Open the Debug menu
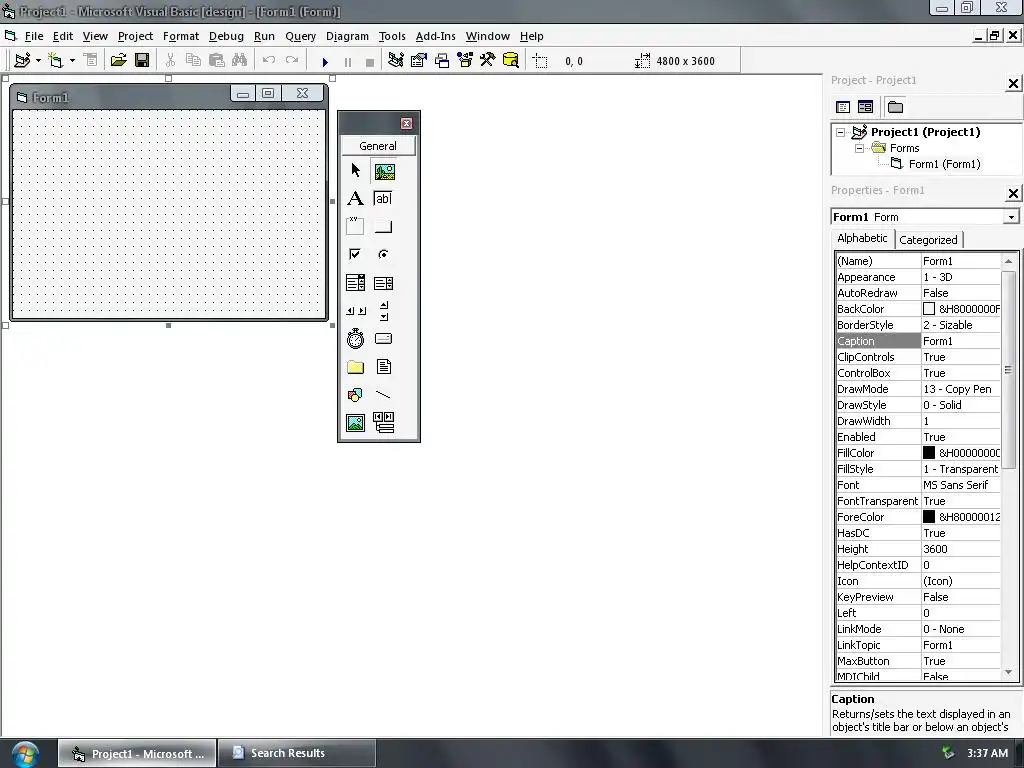Image resolution: width=1024 pixels, height=768 pixels. pos(226,37)
